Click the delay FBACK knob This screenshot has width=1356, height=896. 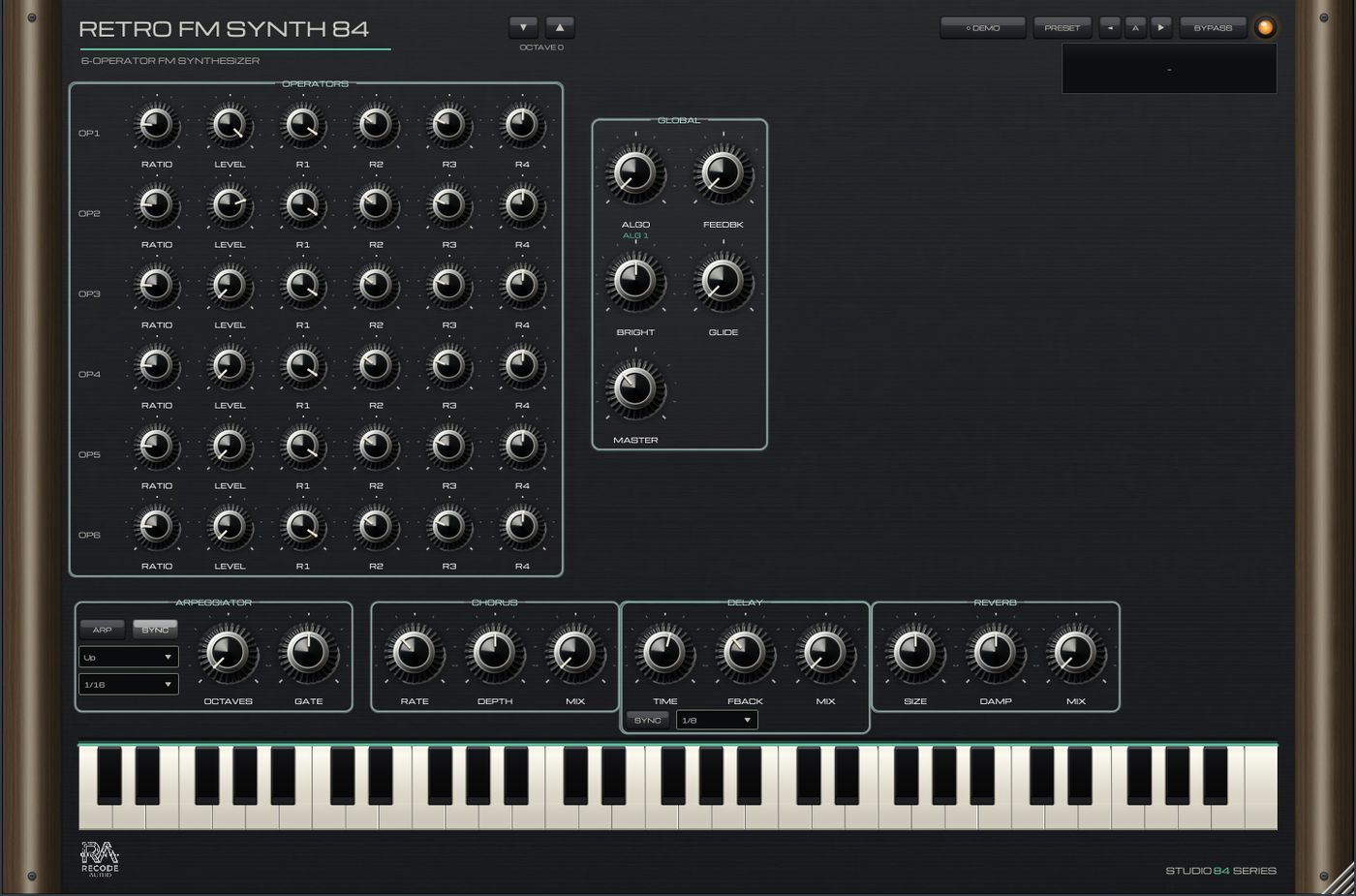point(745,652)
